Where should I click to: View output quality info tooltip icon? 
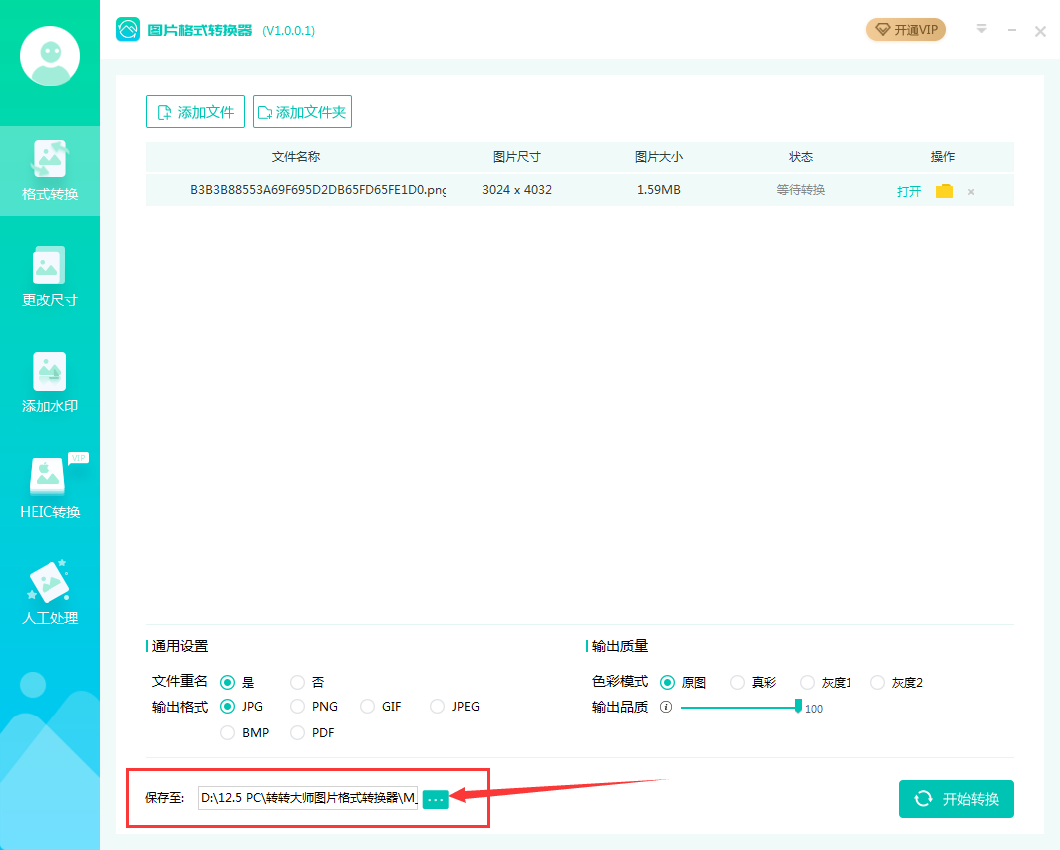pos(667,707)
